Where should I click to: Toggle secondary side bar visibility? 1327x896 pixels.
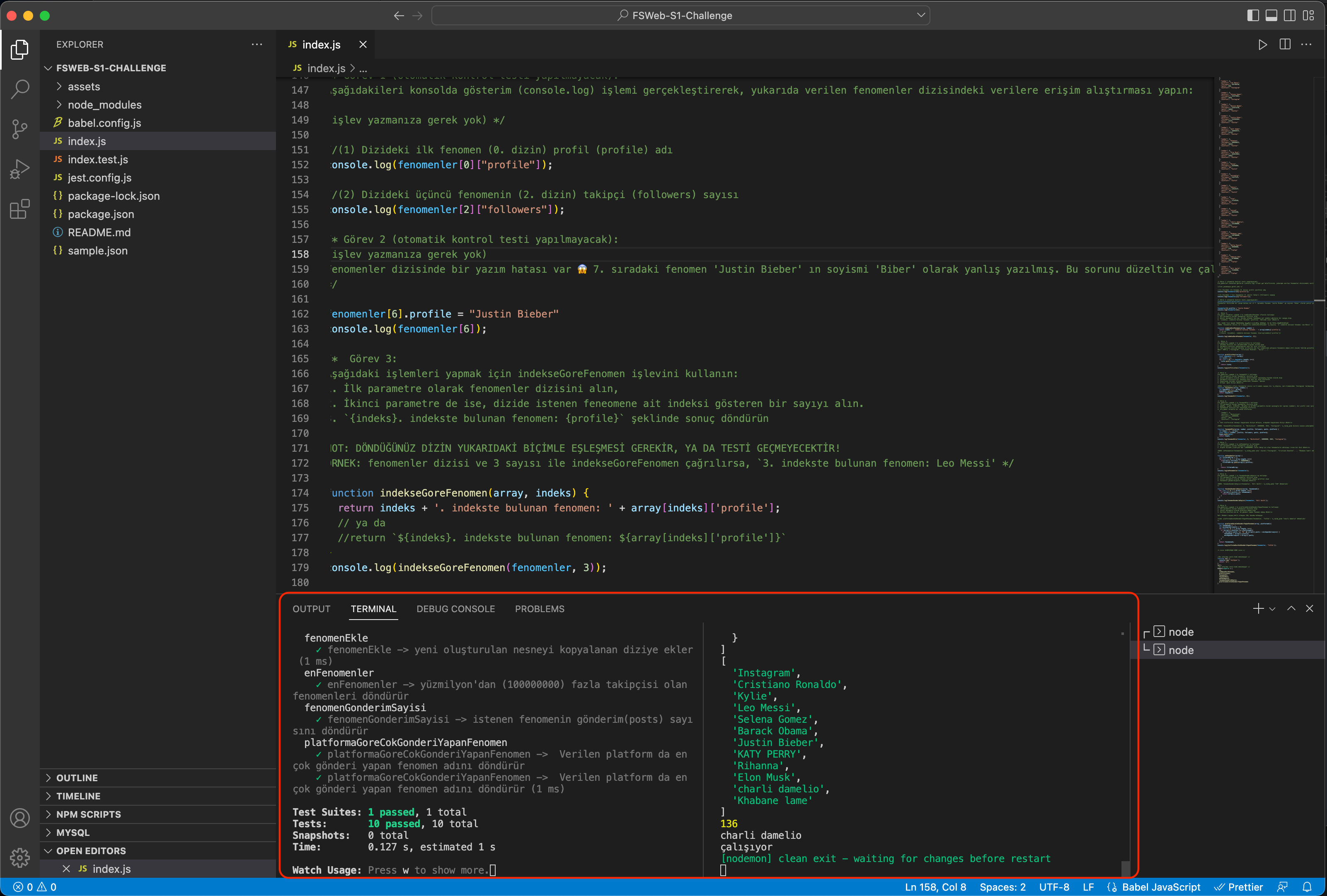tap(1289, 15)
